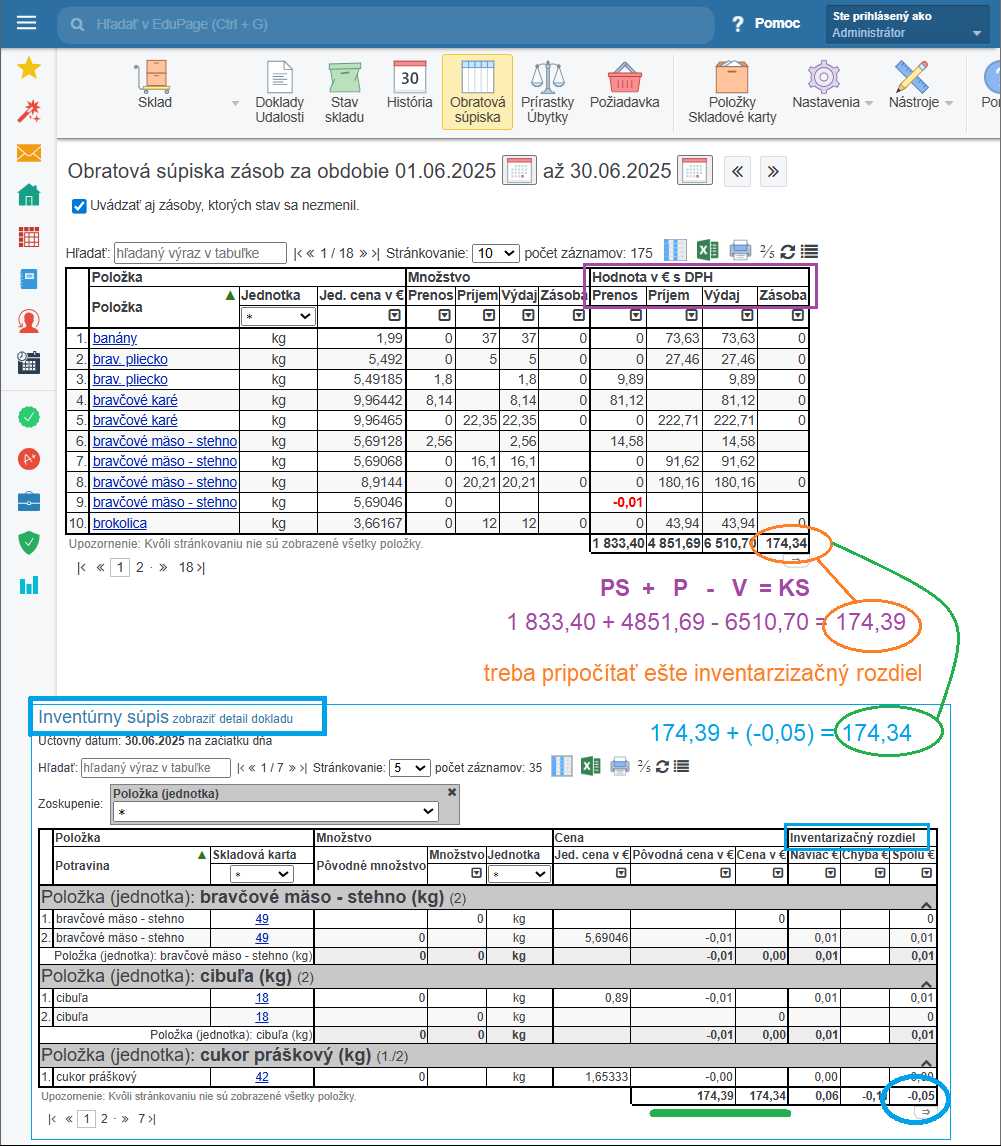The height and width of the screenshot is (1146, 1001).
Task: Open the mail envelope sidebar icon
Action: [28, 153]
